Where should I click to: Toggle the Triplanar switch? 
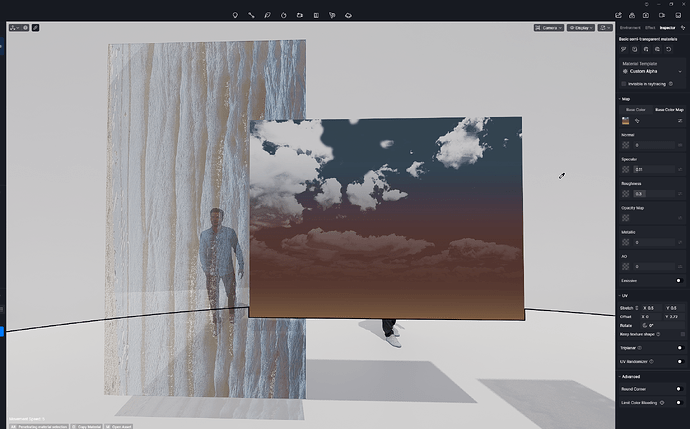pyautogui.click(x=678, y=347)
